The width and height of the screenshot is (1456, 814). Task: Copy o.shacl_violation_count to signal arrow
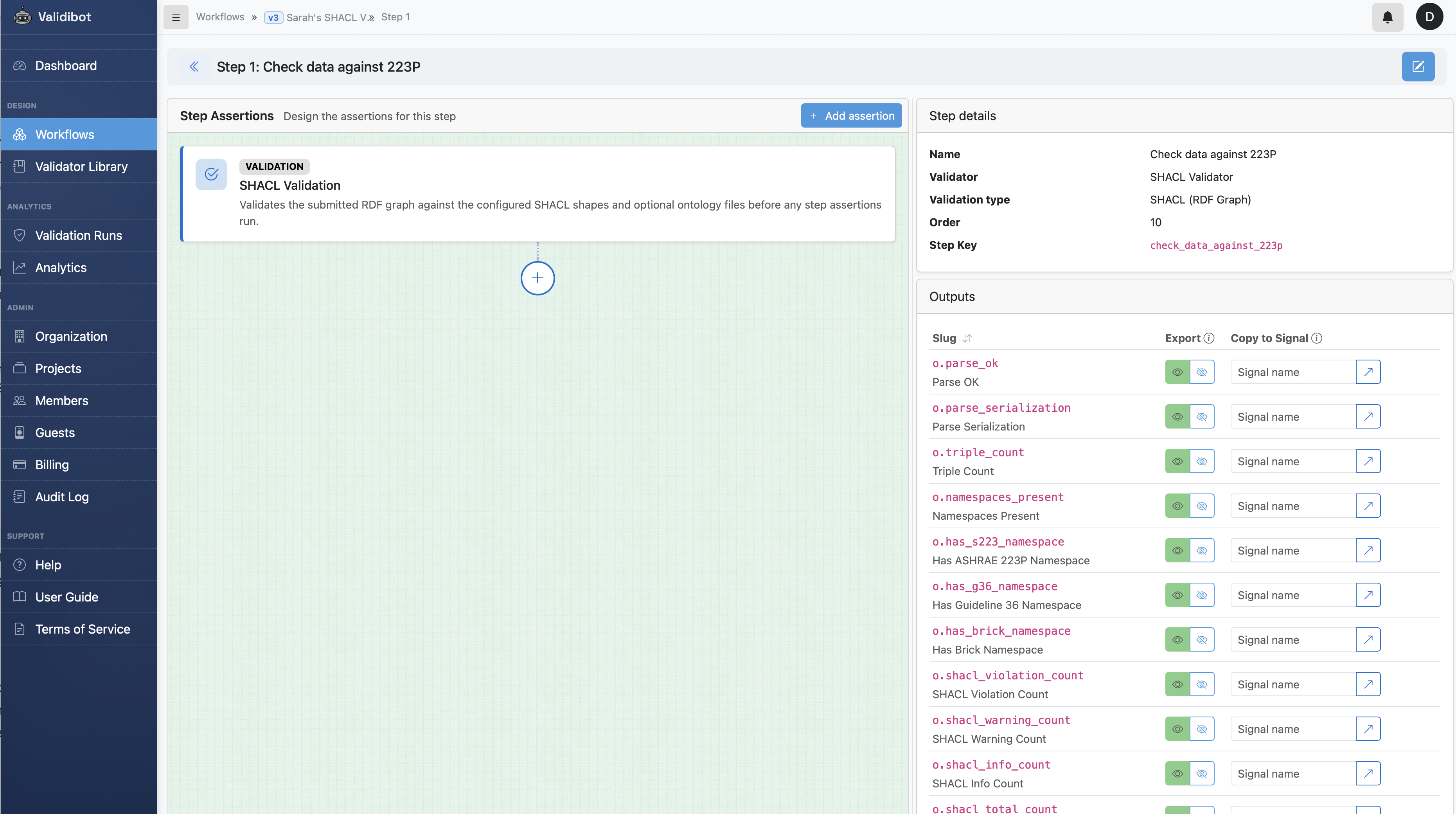(x=1368, y=684)
